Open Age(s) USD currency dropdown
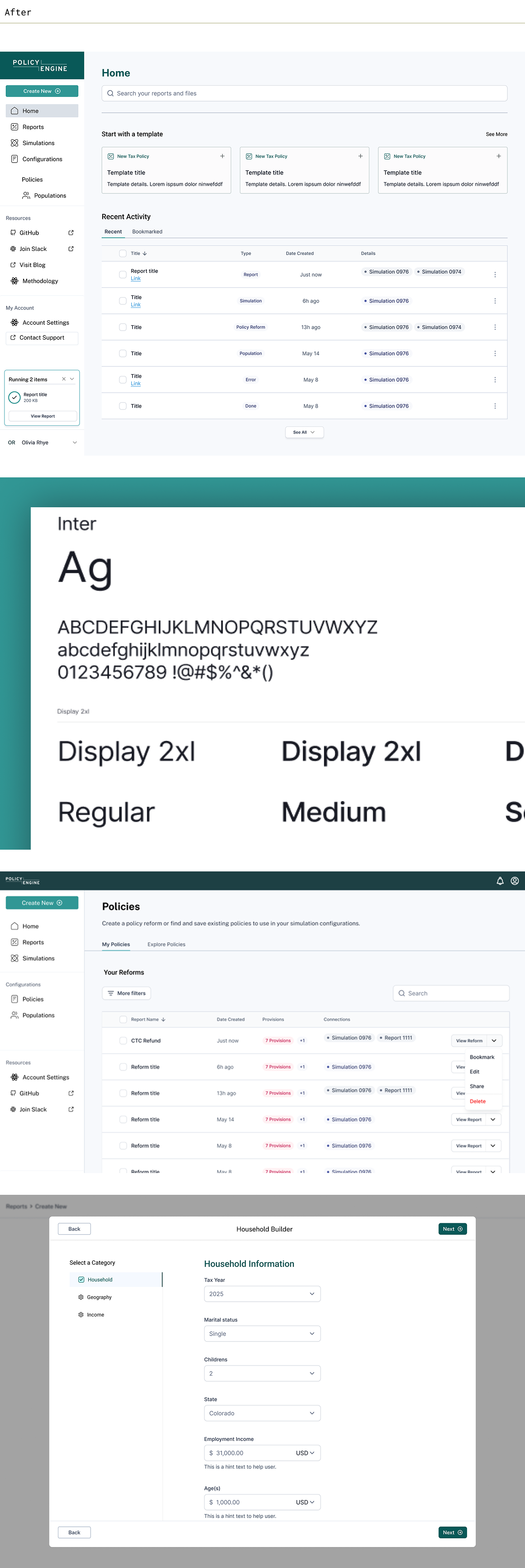This screenshot has width=525, height=1568. coord(305,1502)
